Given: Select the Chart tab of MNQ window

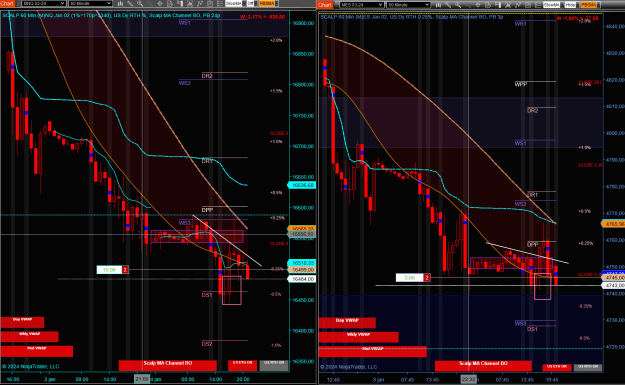Looking at the screenshot, I should 7,4.
